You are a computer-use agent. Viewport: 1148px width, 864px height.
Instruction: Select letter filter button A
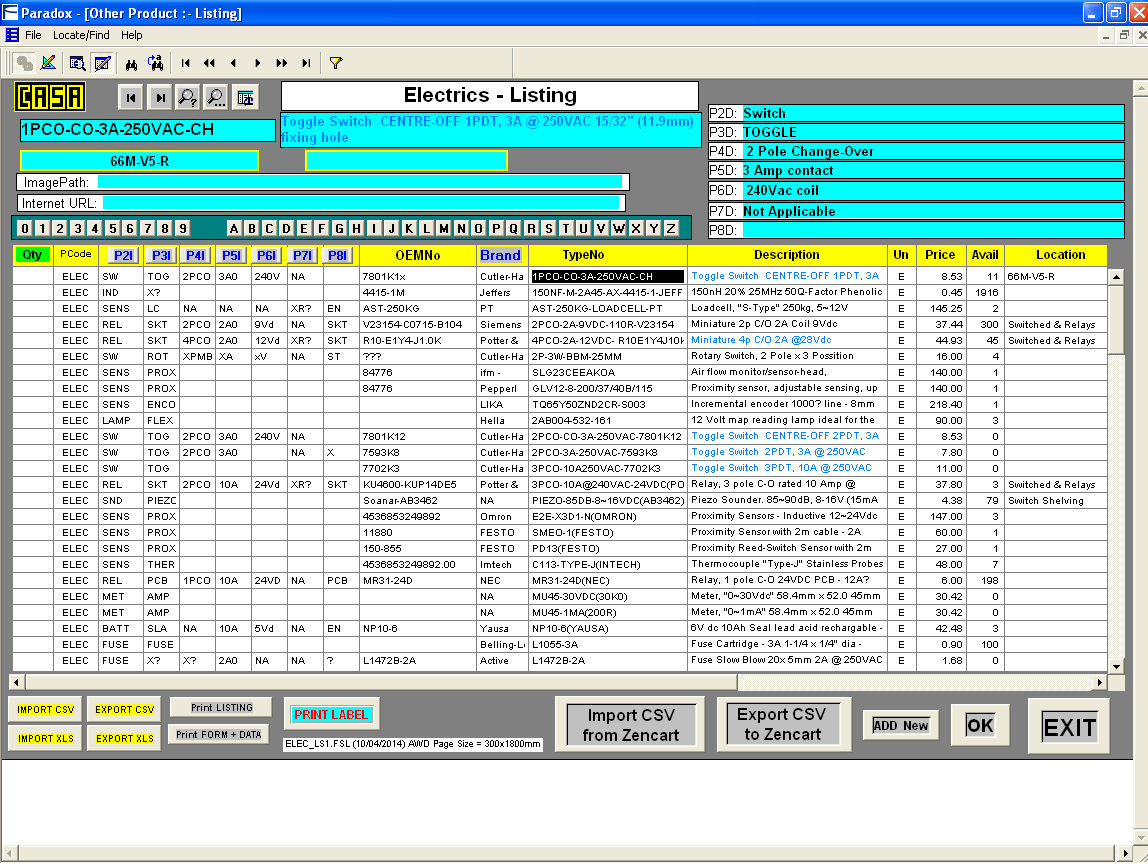coord(234,228)
